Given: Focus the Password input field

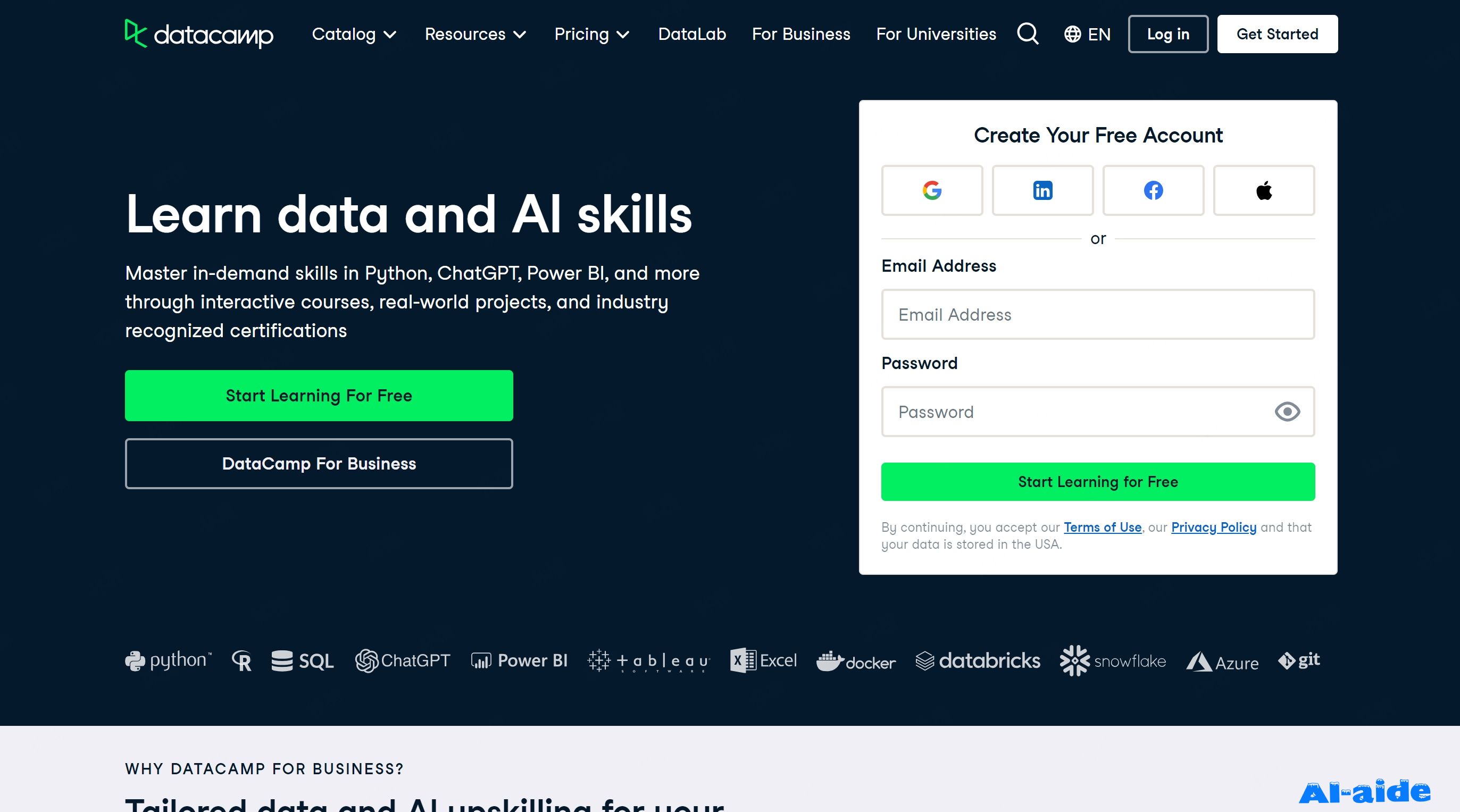Looking at the screenshot, I should pyautogui.click(x=1098, y=412).
